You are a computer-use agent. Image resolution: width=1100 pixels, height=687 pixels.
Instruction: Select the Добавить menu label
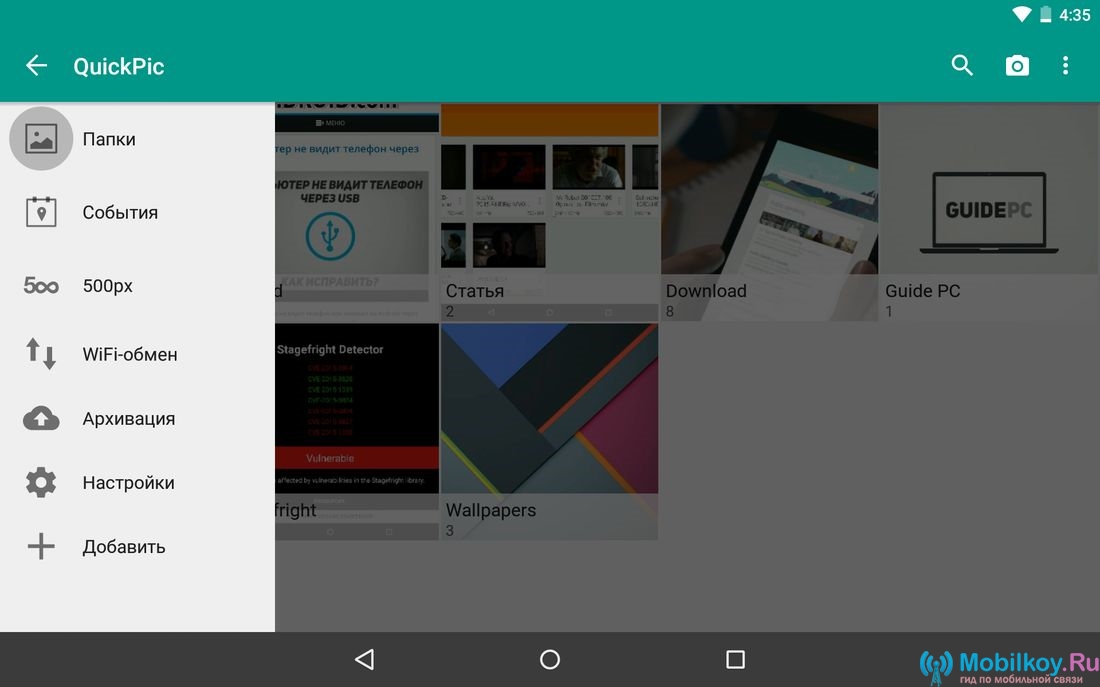point(123,547)
